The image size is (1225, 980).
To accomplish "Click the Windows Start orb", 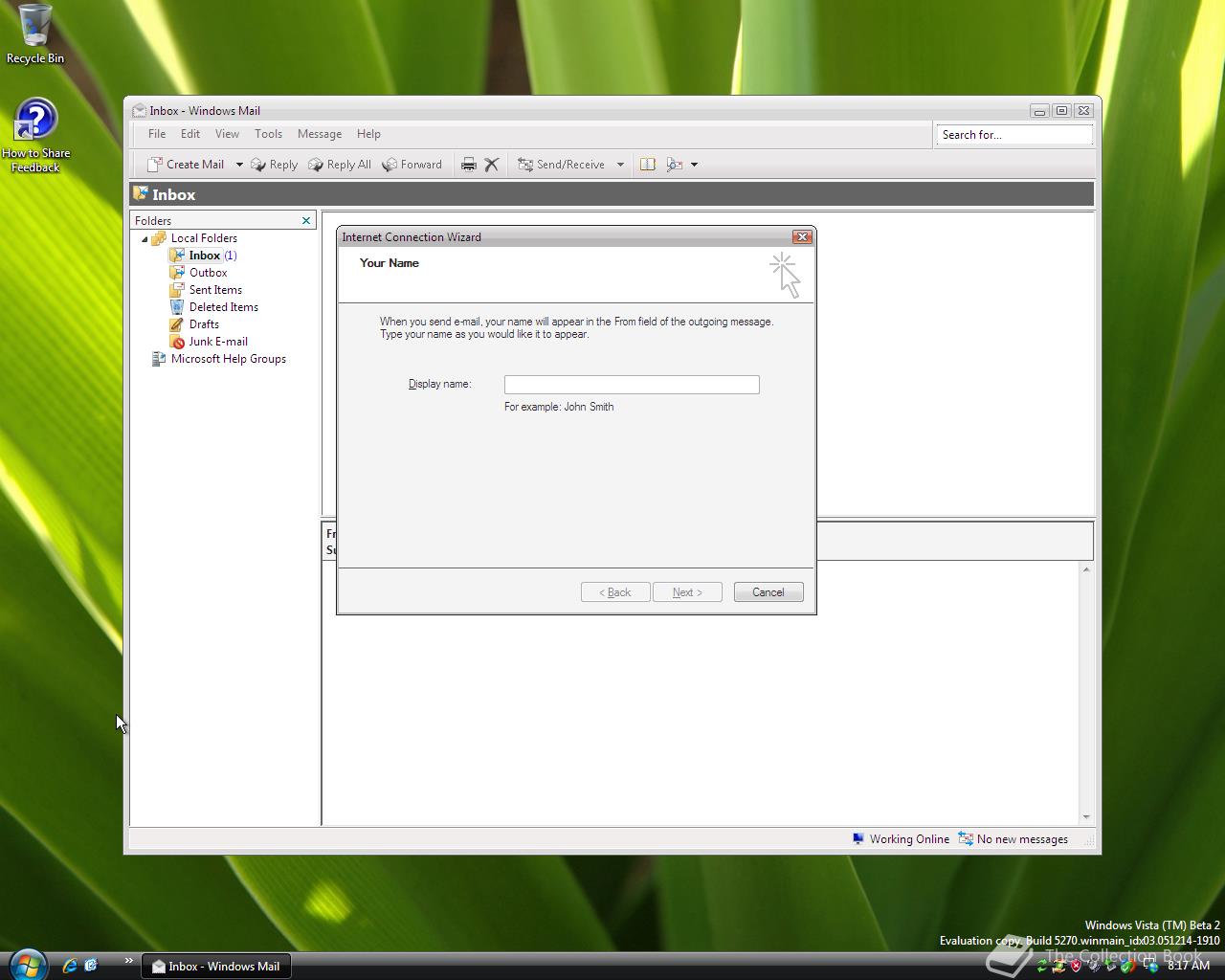I will coord(27,964).
